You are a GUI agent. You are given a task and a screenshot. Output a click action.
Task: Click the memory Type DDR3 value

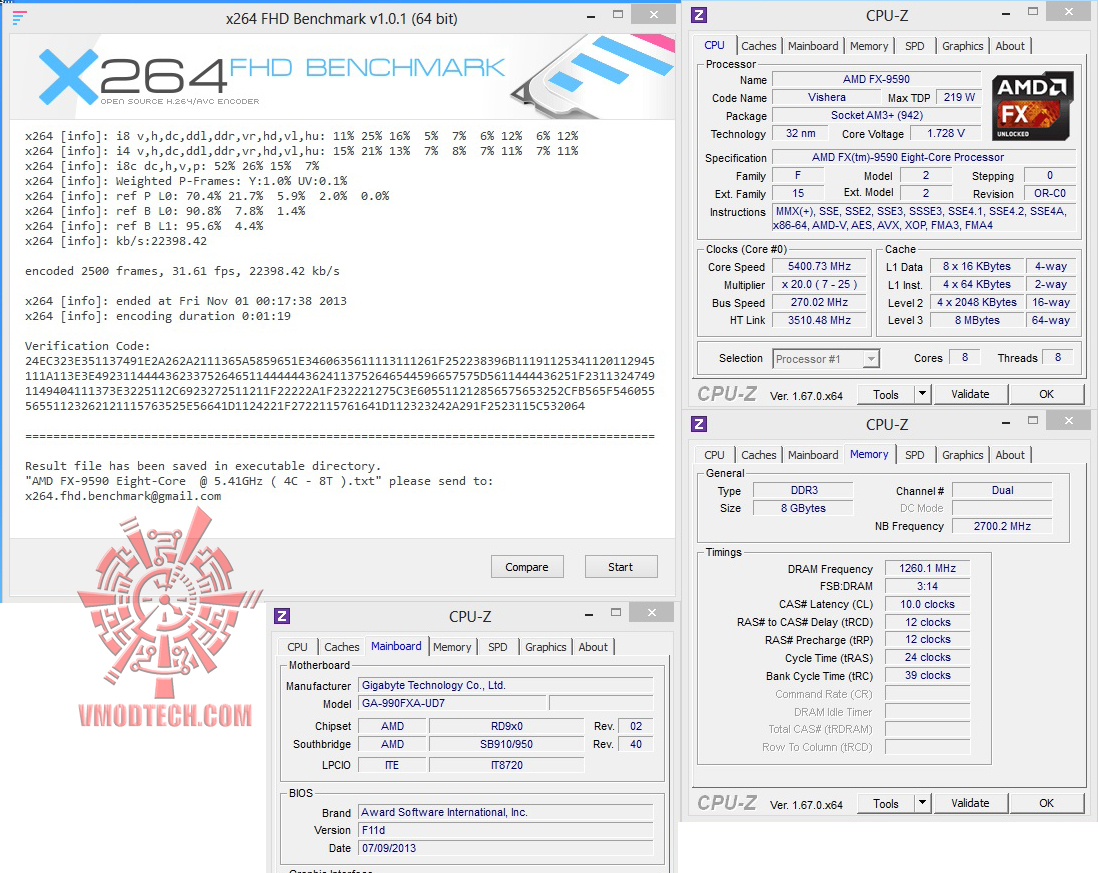coord(803,490)
